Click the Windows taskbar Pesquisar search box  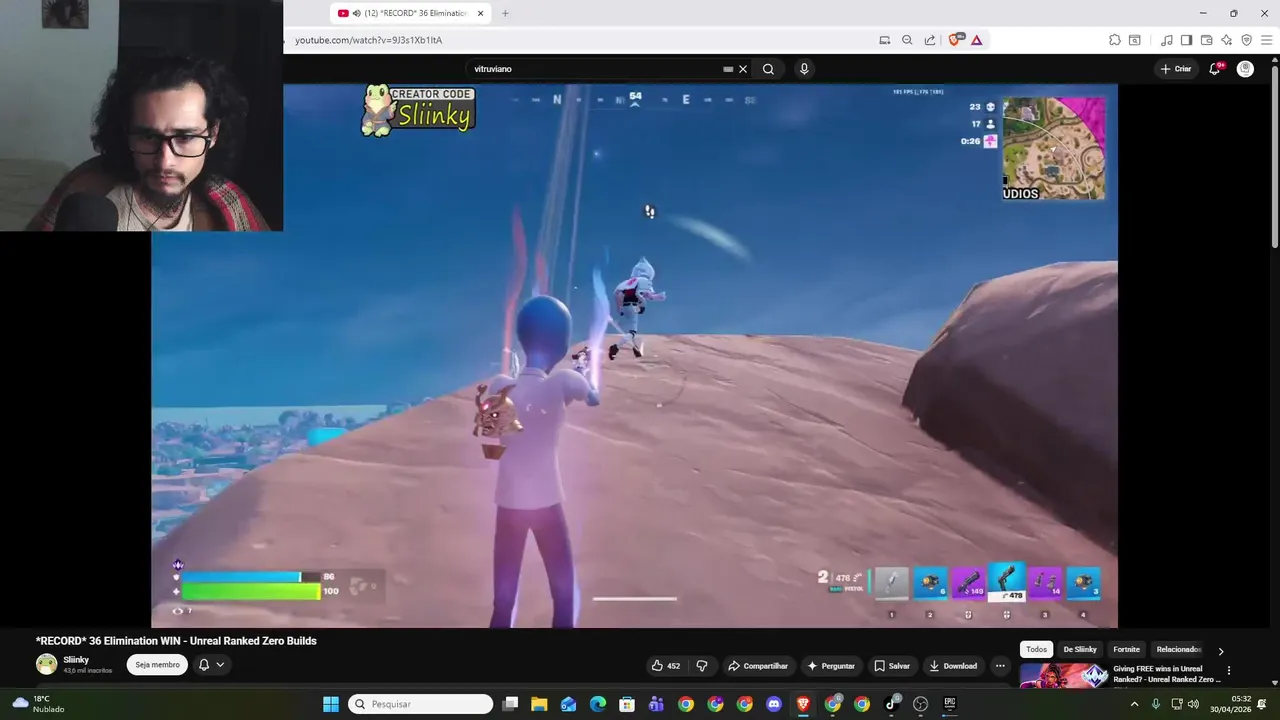[420, 704]
